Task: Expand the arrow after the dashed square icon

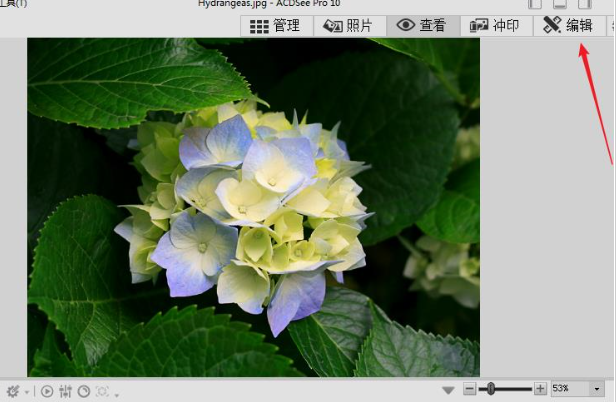Action: tap(117, 395)
